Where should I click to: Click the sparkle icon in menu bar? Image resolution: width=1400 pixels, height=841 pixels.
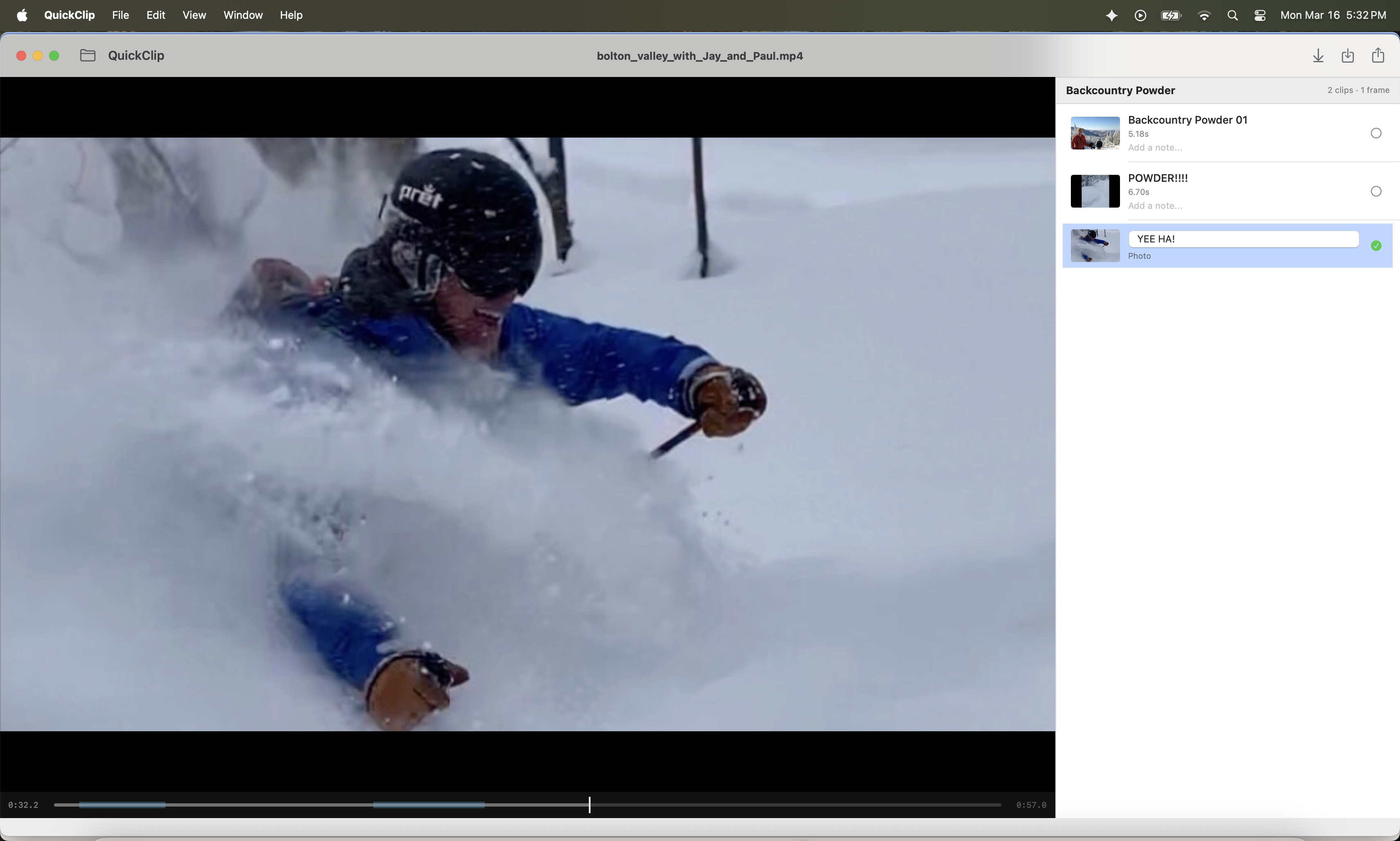(x=1112, y=15)
